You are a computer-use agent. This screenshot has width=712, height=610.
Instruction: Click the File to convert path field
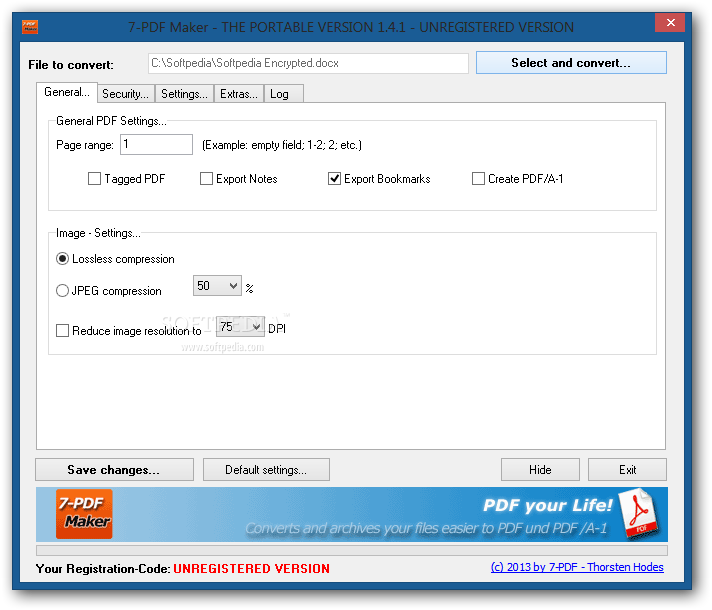(308, 63)
